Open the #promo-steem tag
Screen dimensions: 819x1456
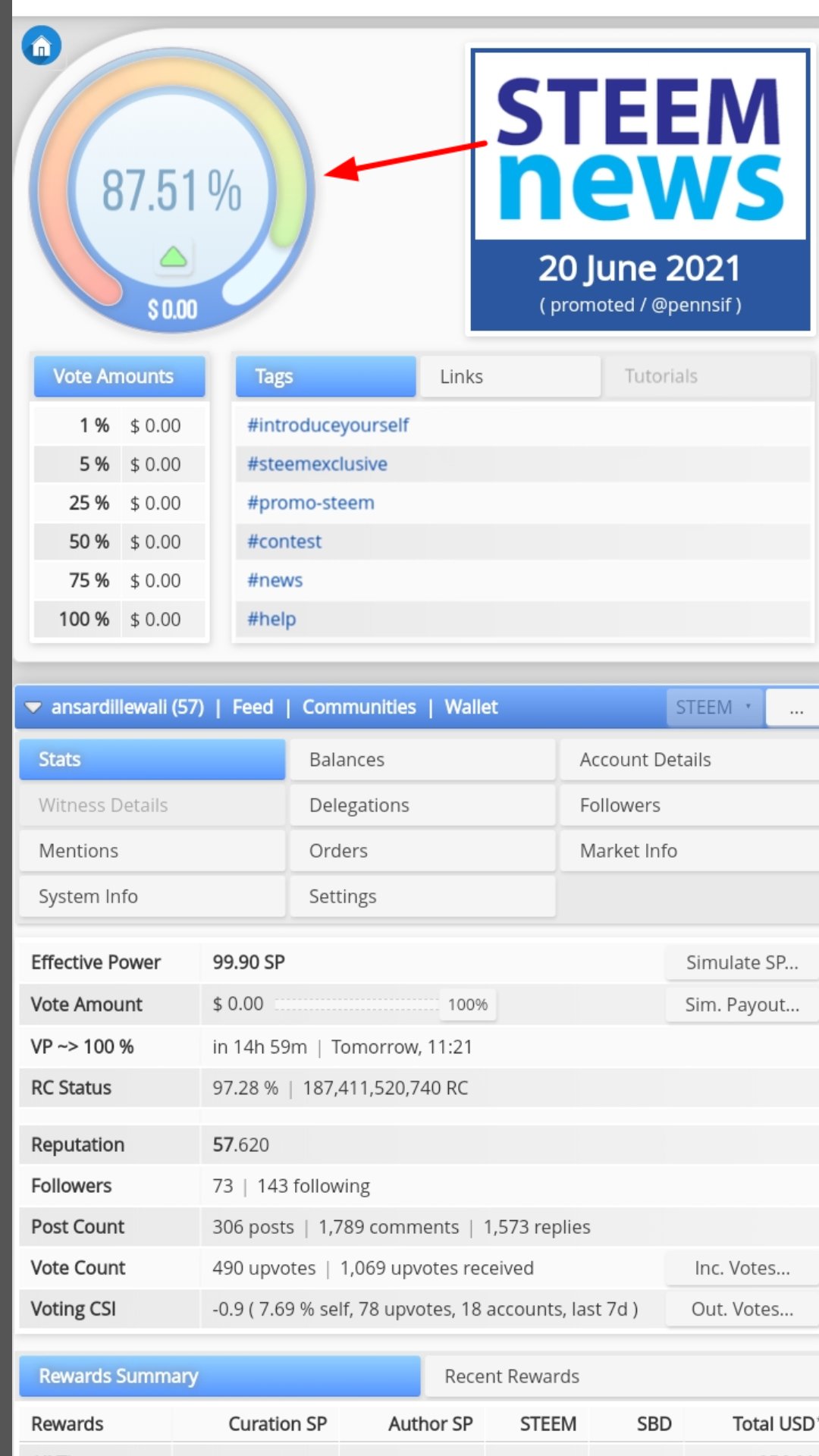tap(311, 503)
